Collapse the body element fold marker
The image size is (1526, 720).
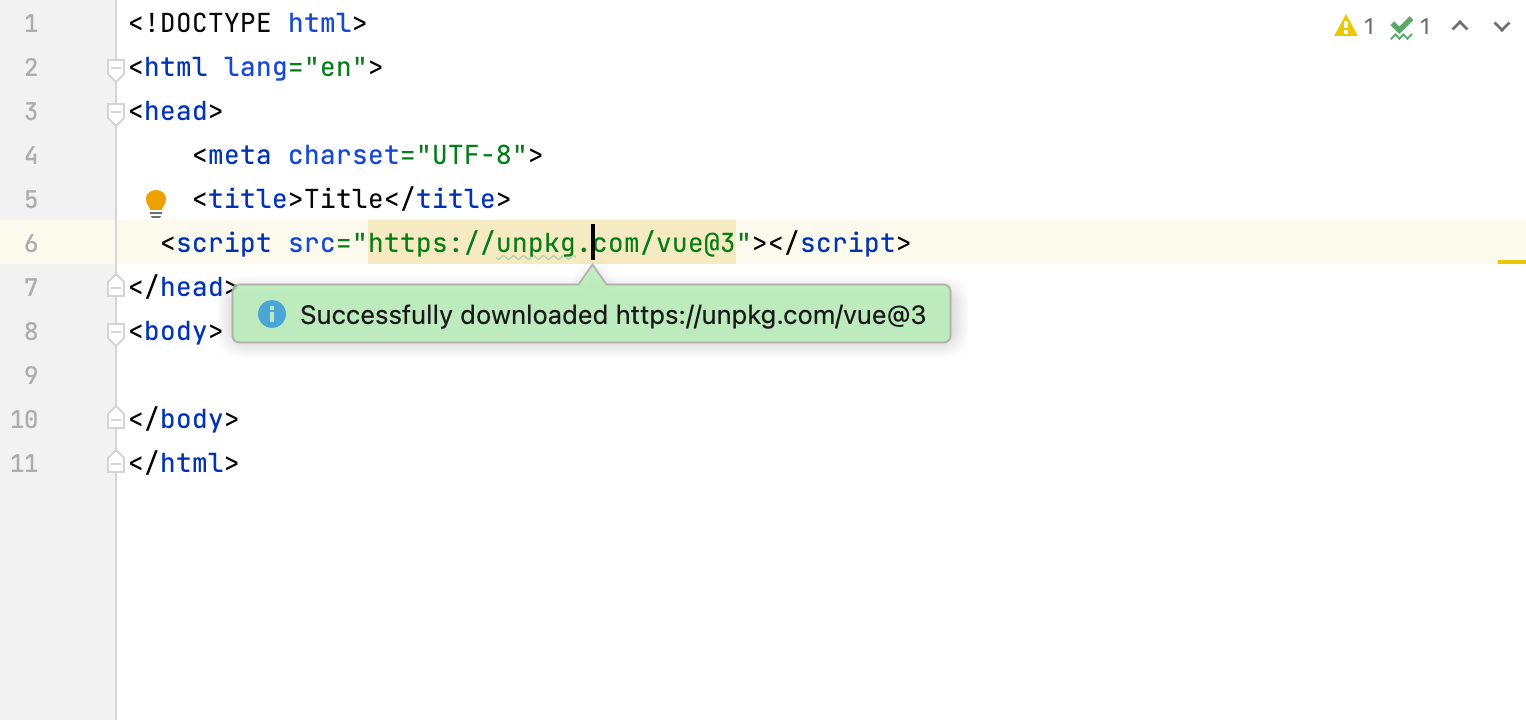tap(115, 331)
